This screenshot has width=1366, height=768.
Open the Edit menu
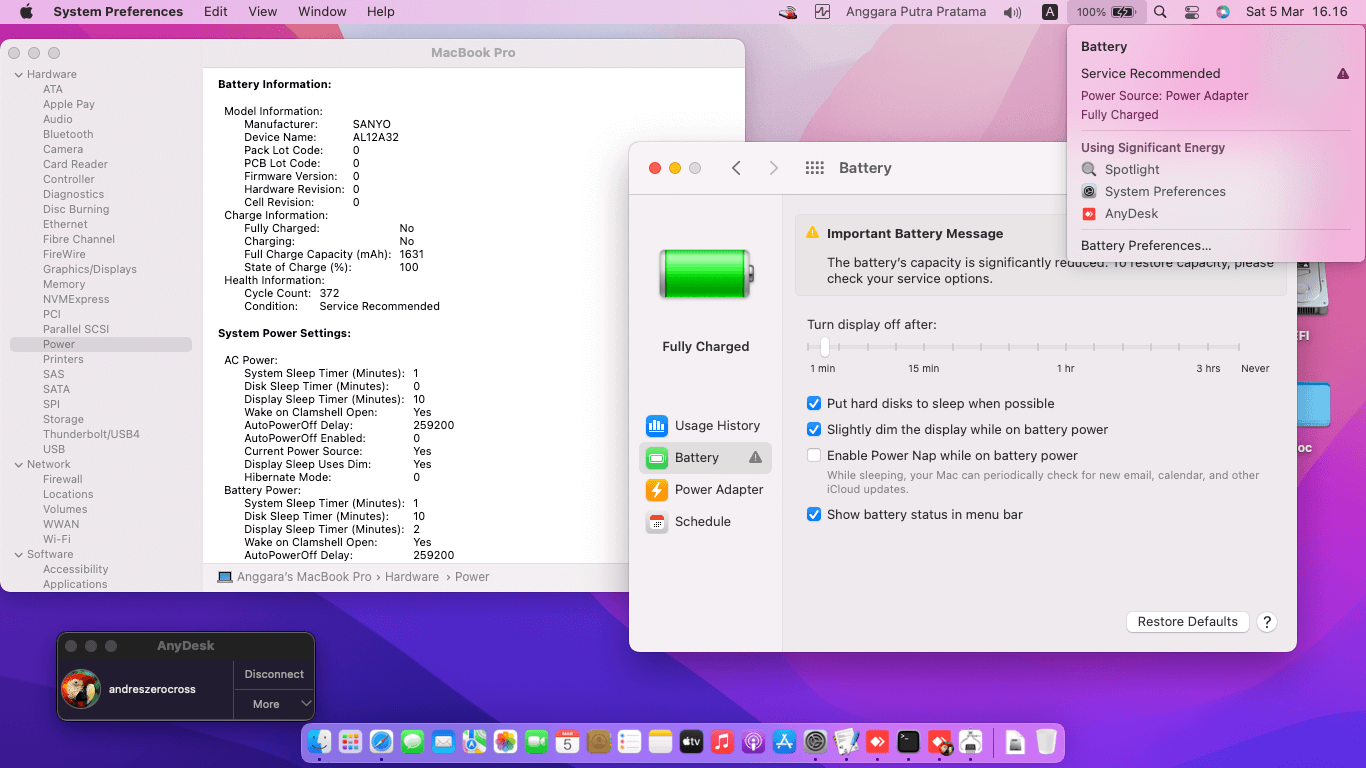click(x=215, y=12)
